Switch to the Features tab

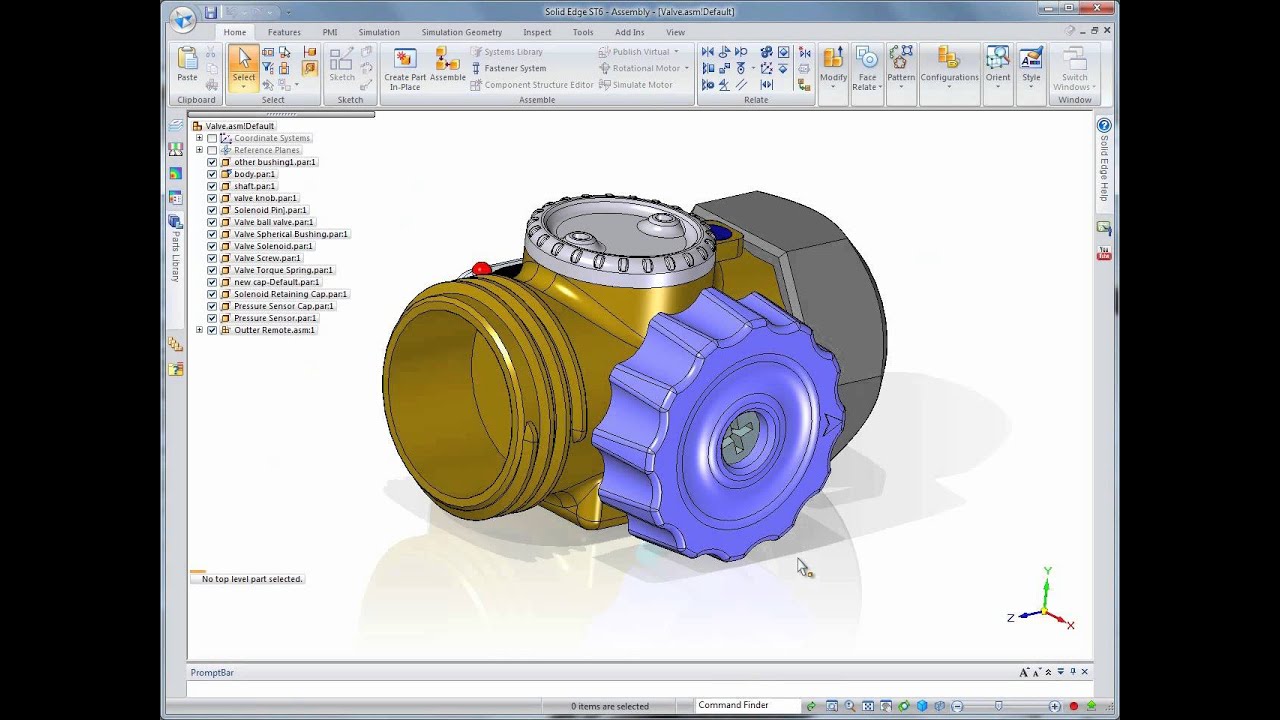(x=284, y=32)
